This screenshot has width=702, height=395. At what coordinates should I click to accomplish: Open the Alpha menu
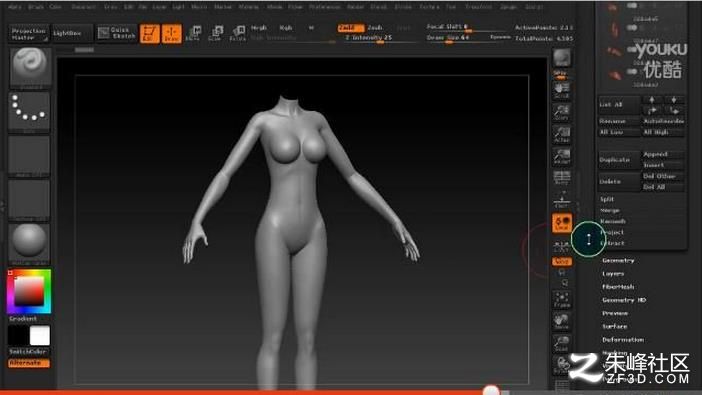click(x=15, y=7)
